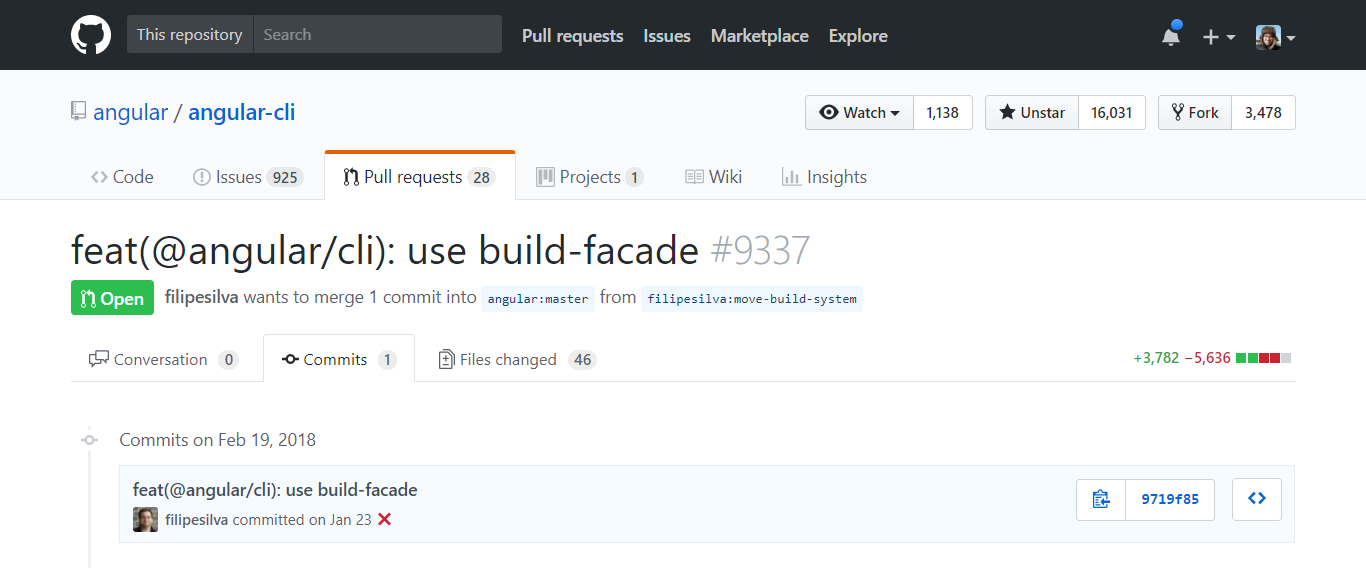Open the plus create-new menu
This screenshot has height=588, width=1366.
(1219, 36)
